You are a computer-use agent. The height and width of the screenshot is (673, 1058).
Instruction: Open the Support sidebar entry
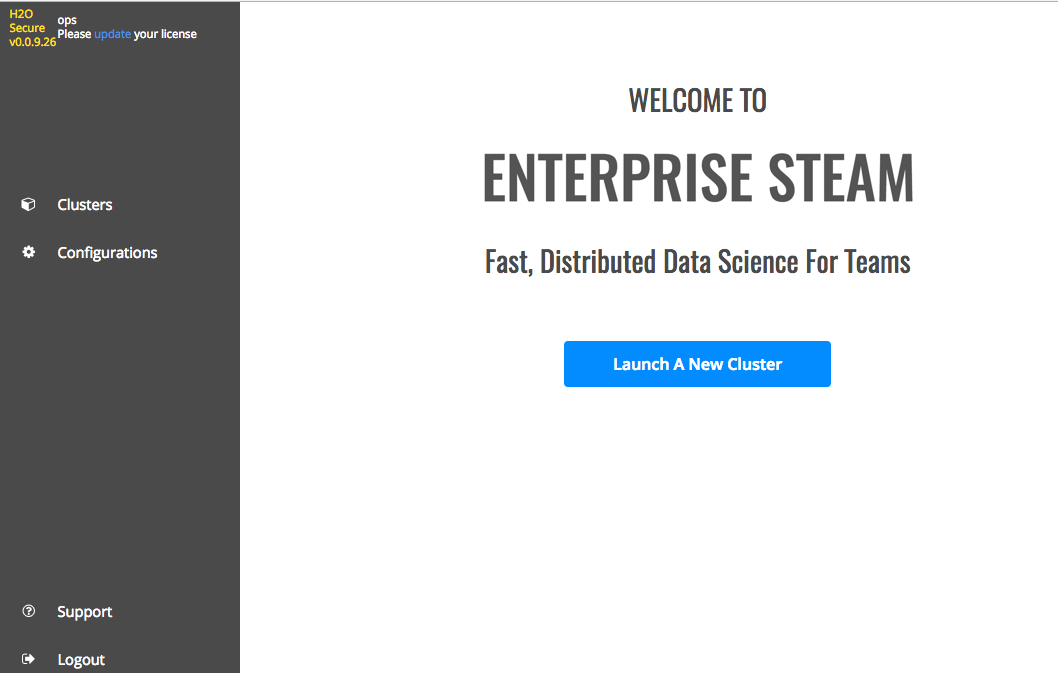coord(84,611)
